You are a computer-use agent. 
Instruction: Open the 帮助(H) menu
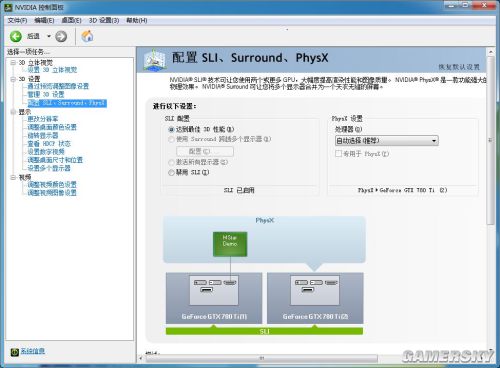click(x=137, y=20)
